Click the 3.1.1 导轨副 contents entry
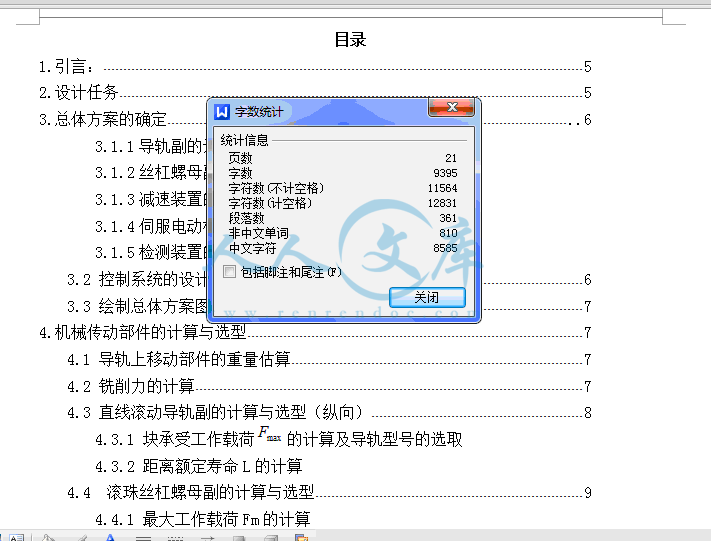 click(151, 146)
